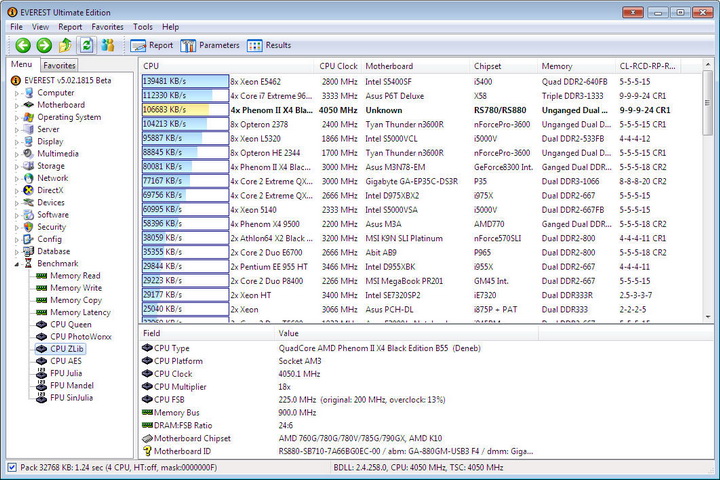The image size is (720, 480).
Task: Expand the Computer tree node
Action: [x=17, y=93]
